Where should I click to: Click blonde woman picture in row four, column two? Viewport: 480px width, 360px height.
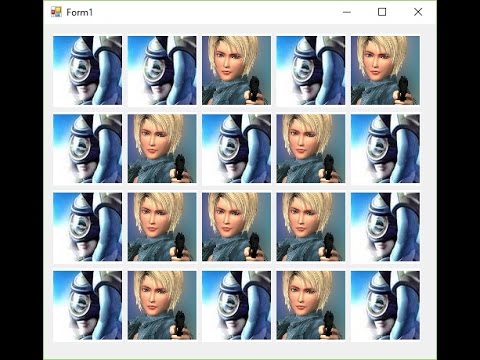coord(162,305)
